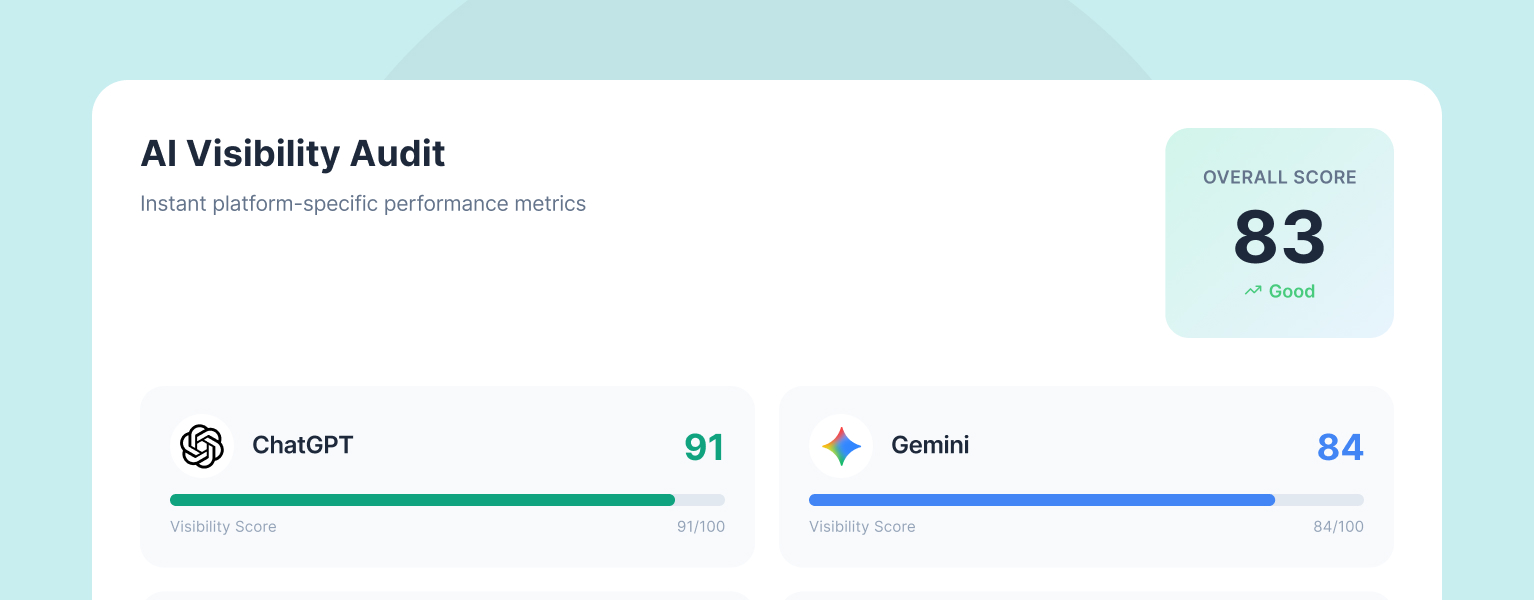Click the green Good status label
The height and width of the screenshot is (600, 1534).
pos(1291,291)
